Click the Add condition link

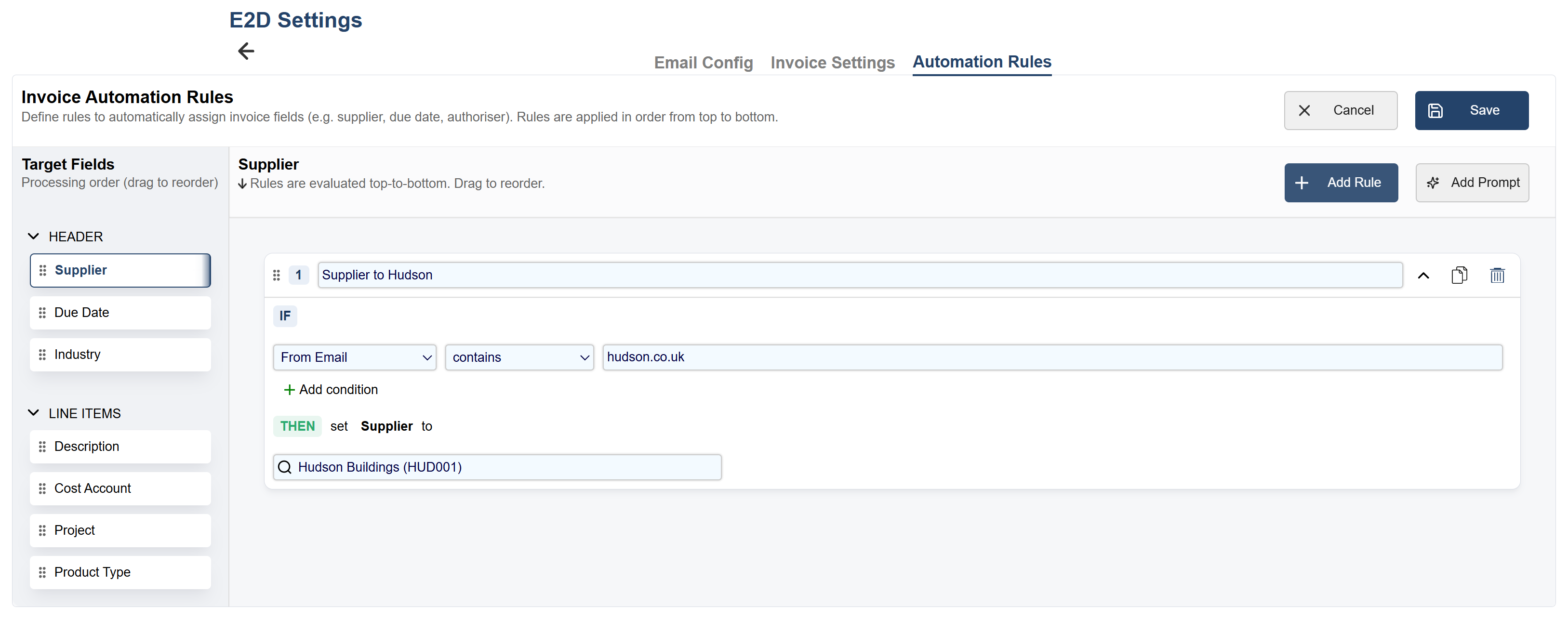point(331,390)
